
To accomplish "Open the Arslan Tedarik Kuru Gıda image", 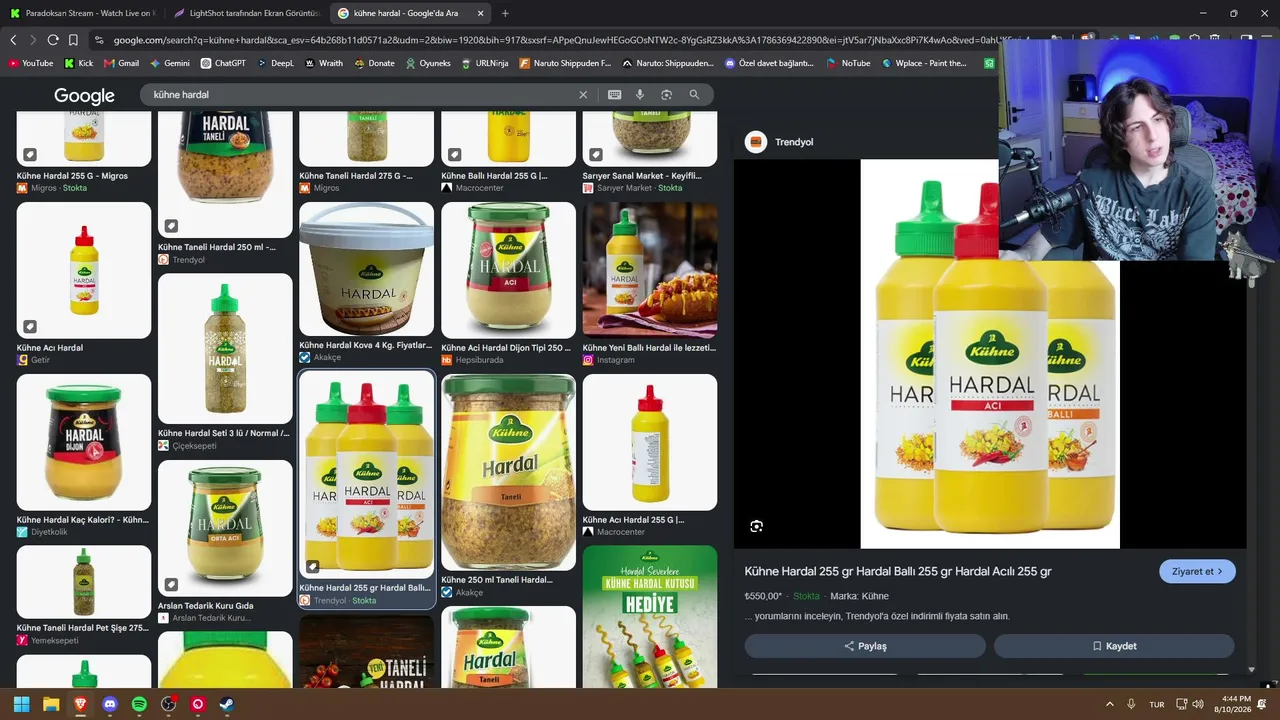I will pyautogui.click(x=225, y=528).
